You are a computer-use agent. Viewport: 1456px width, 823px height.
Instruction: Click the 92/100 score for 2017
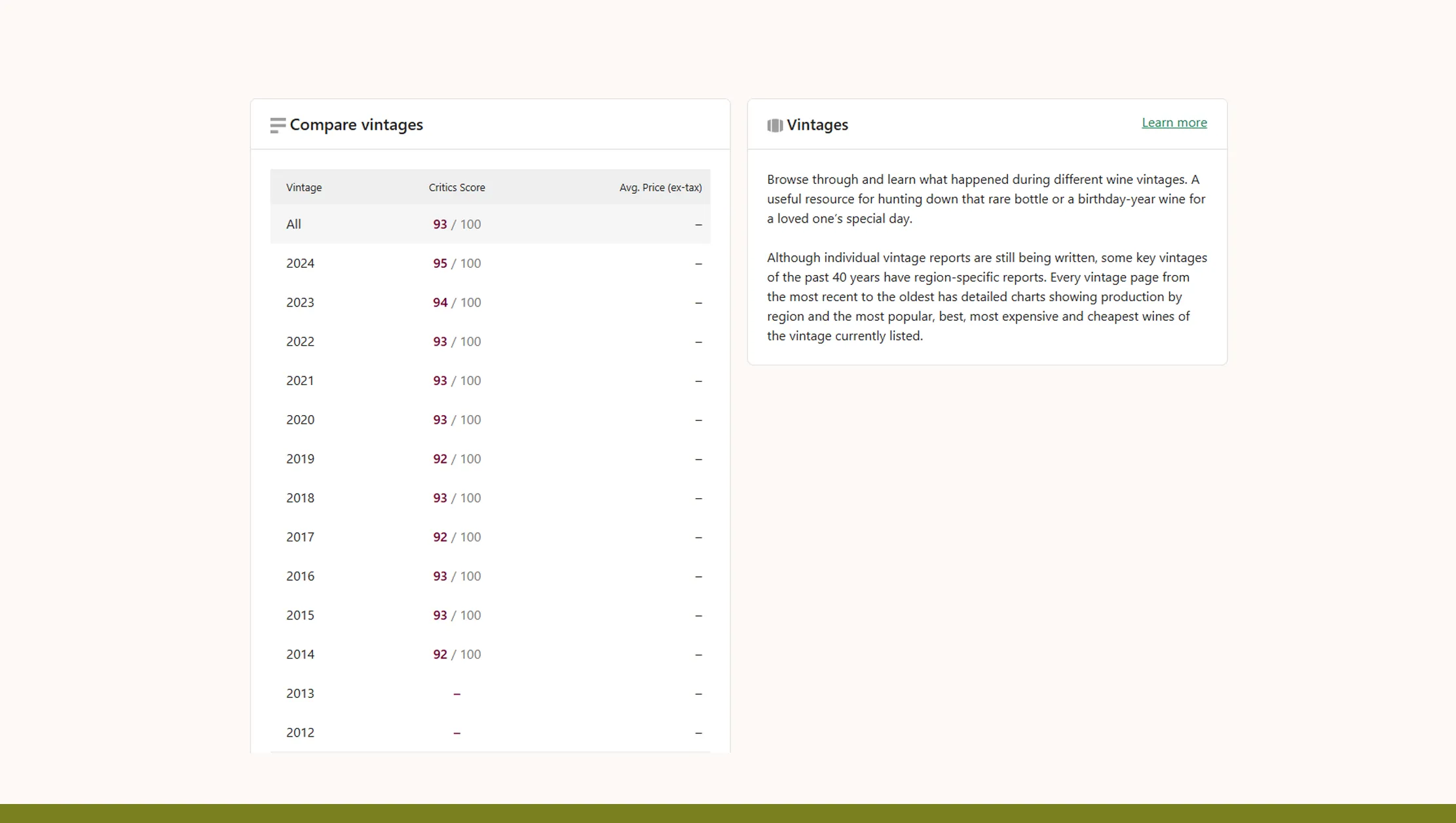click(x=457, y=537)
